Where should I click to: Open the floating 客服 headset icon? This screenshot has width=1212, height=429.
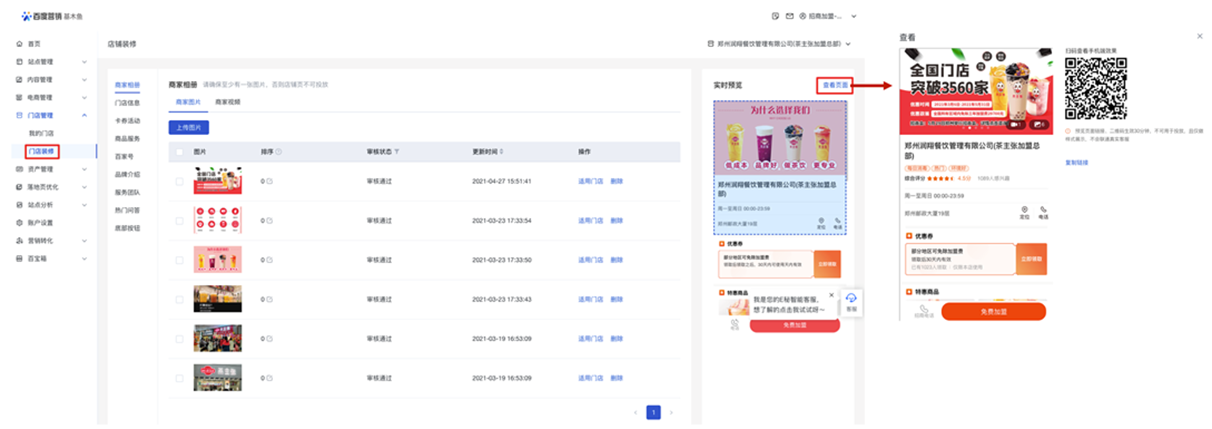pos(851,299)
